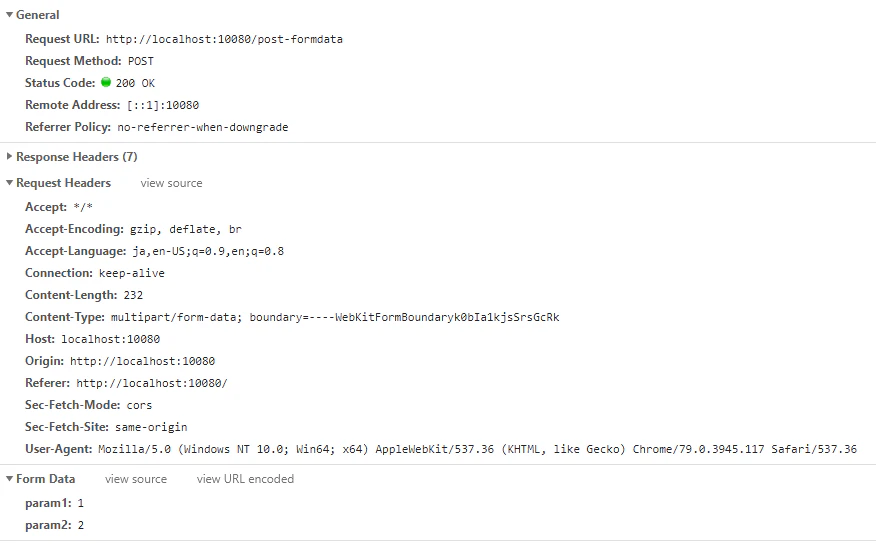Expand the Response Headers (7) section
This screenshot has width=876, height=544.
[9, 156]
